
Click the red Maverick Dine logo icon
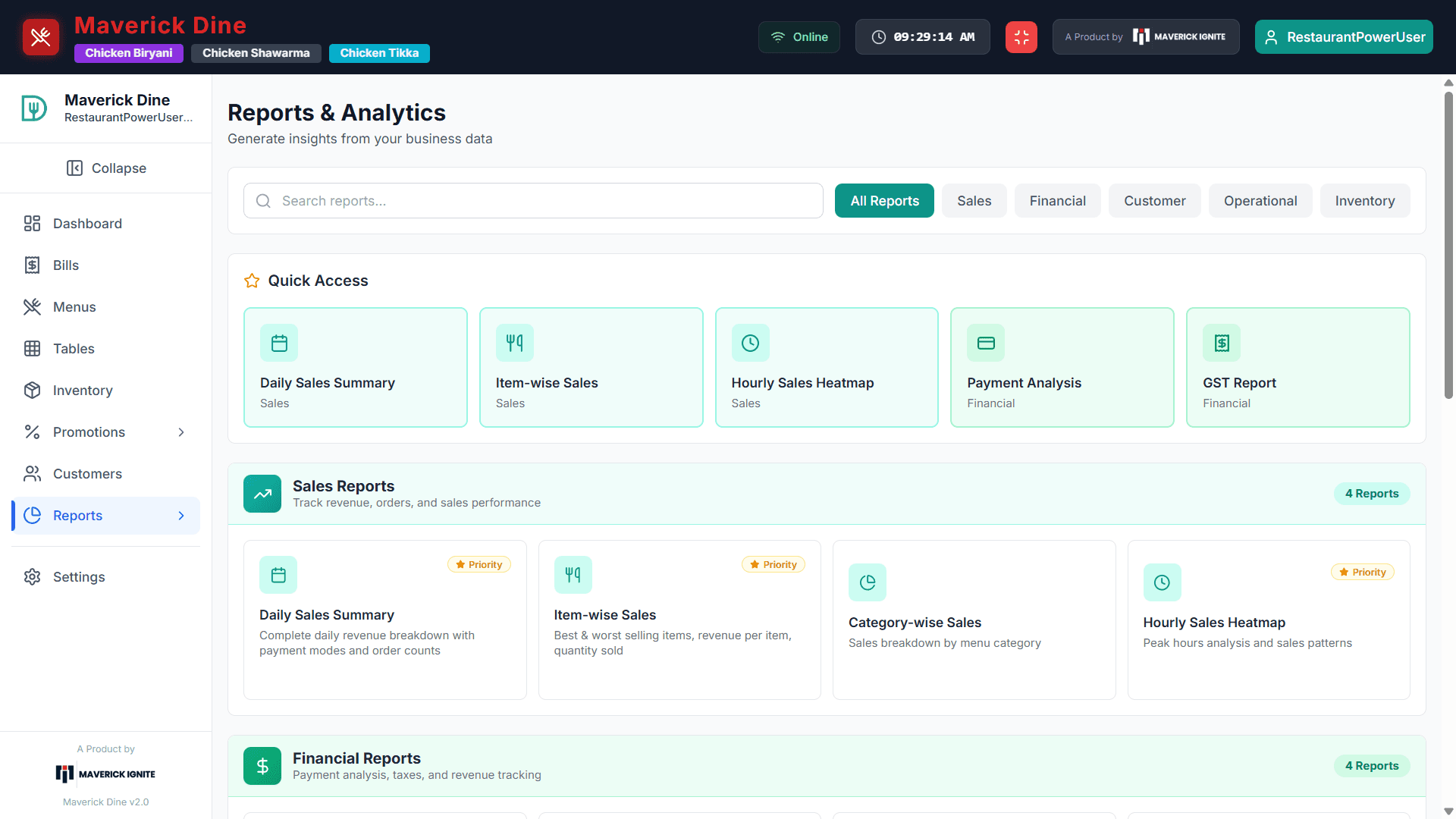(41, 36)
